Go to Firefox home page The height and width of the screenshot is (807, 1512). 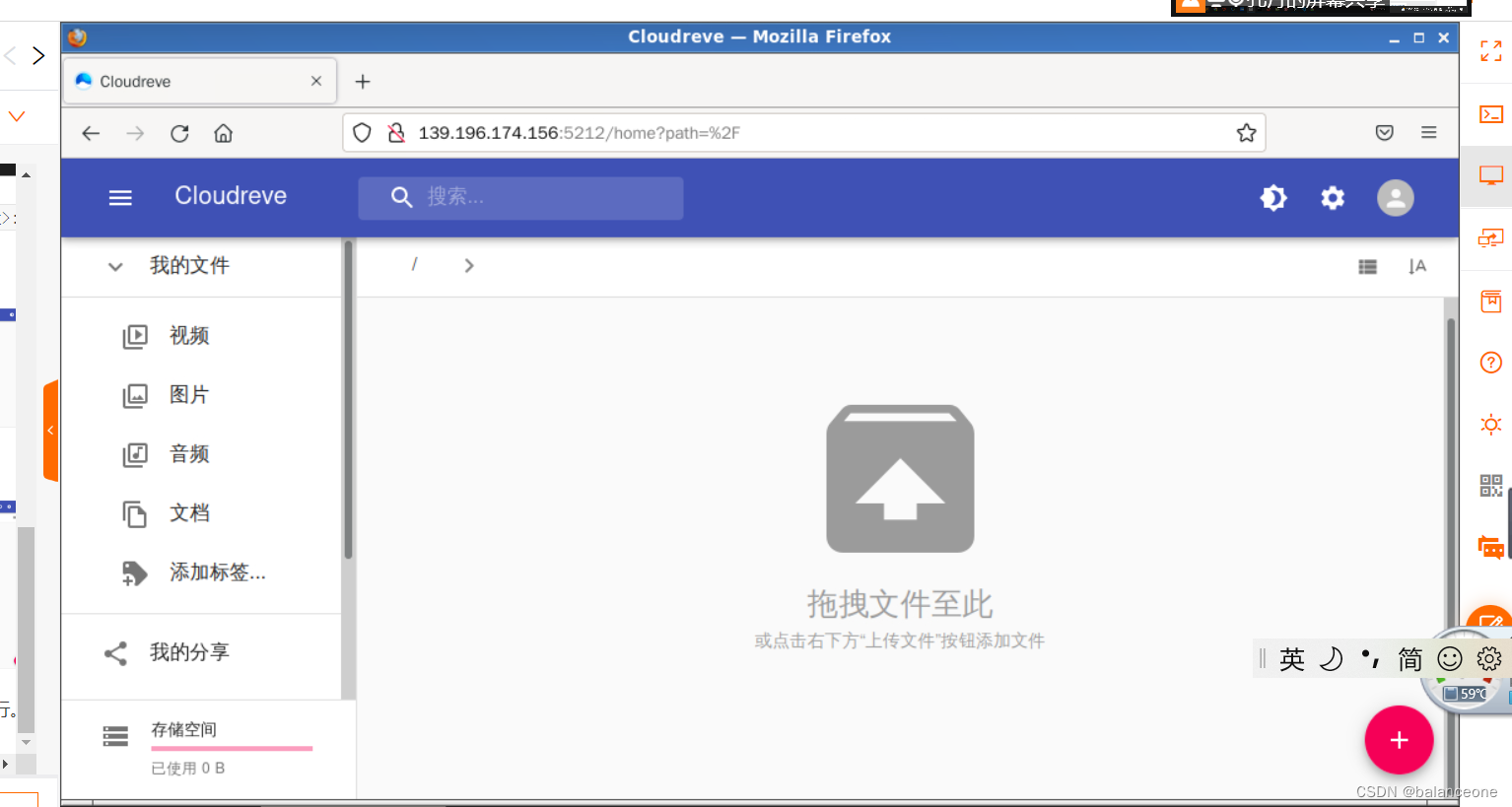coord(224,133)
